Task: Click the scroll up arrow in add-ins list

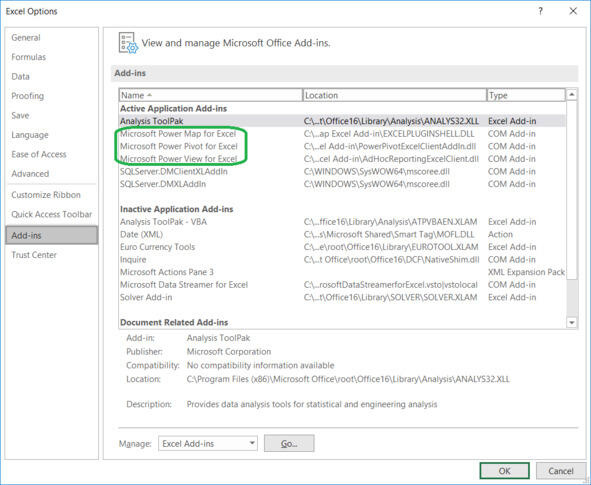Action: (572, 94)
